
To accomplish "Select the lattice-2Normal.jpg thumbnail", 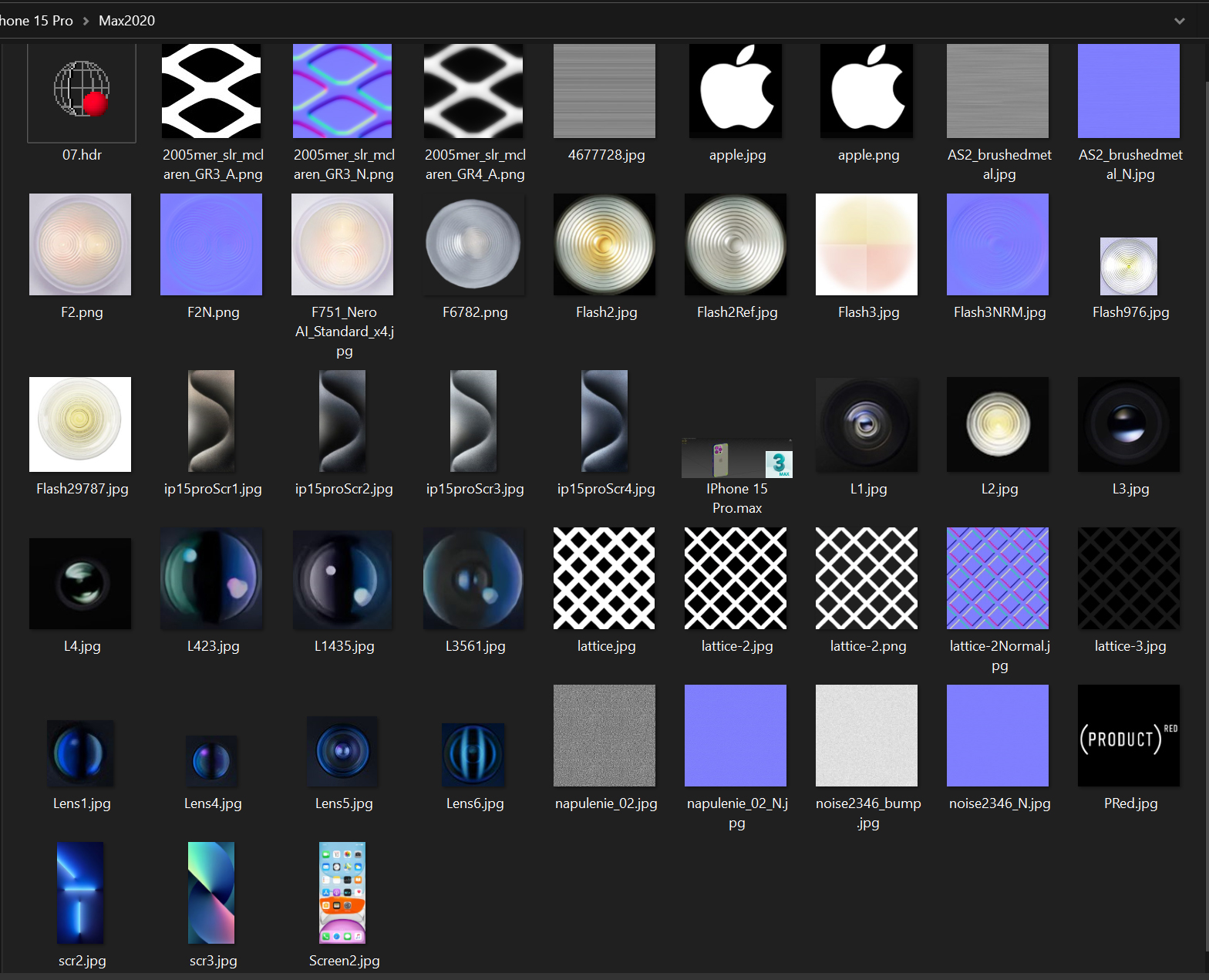I will 998,578.
